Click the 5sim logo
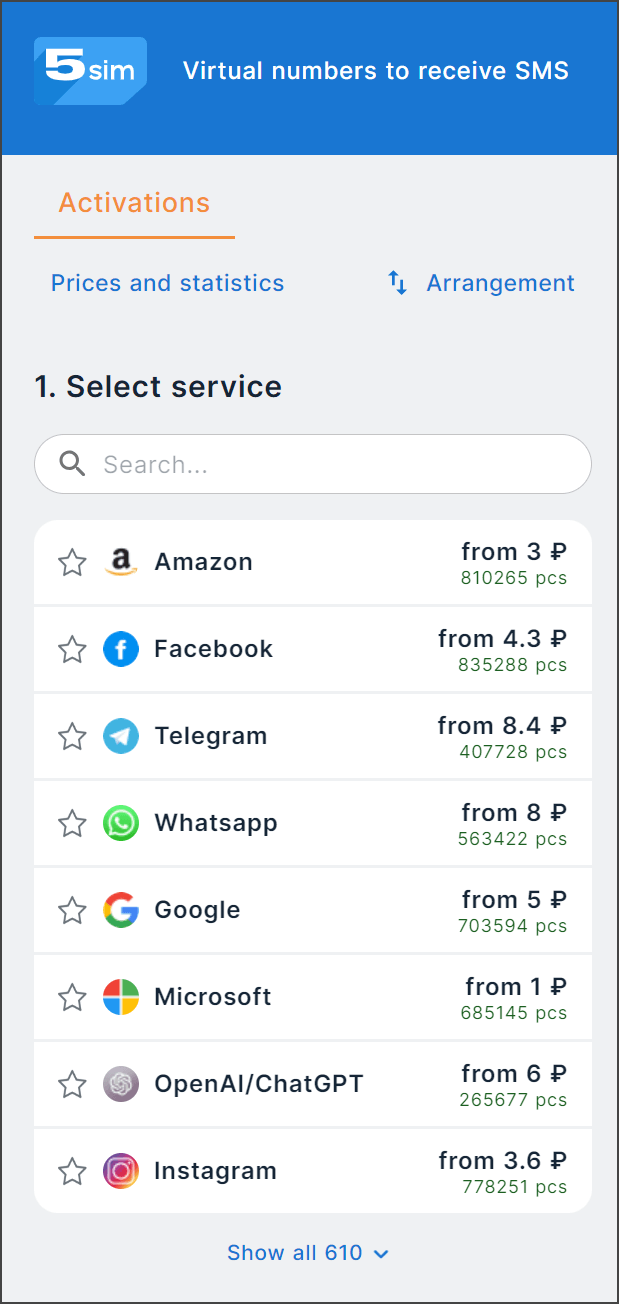Screen dimensions: 619x1304 tap(90, 71)
